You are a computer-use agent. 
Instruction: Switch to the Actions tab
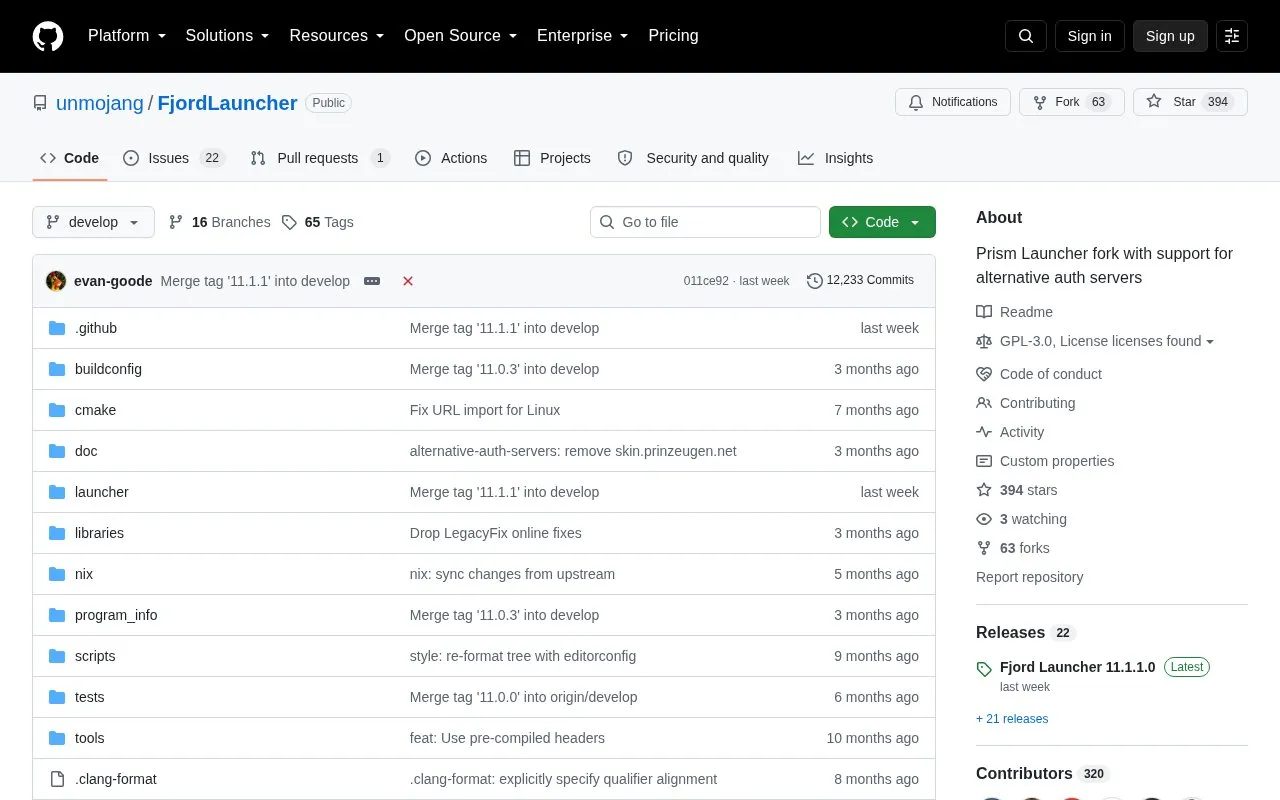451,158
